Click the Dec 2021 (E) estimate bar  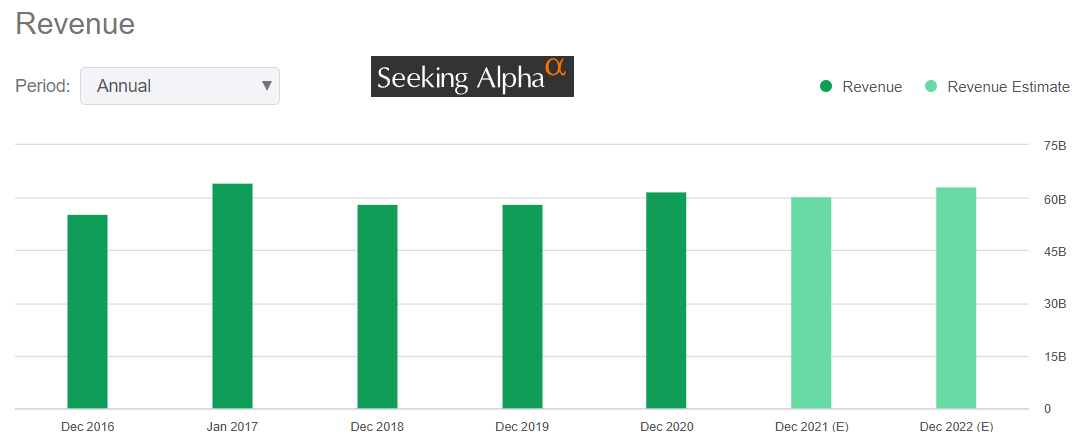811,303
